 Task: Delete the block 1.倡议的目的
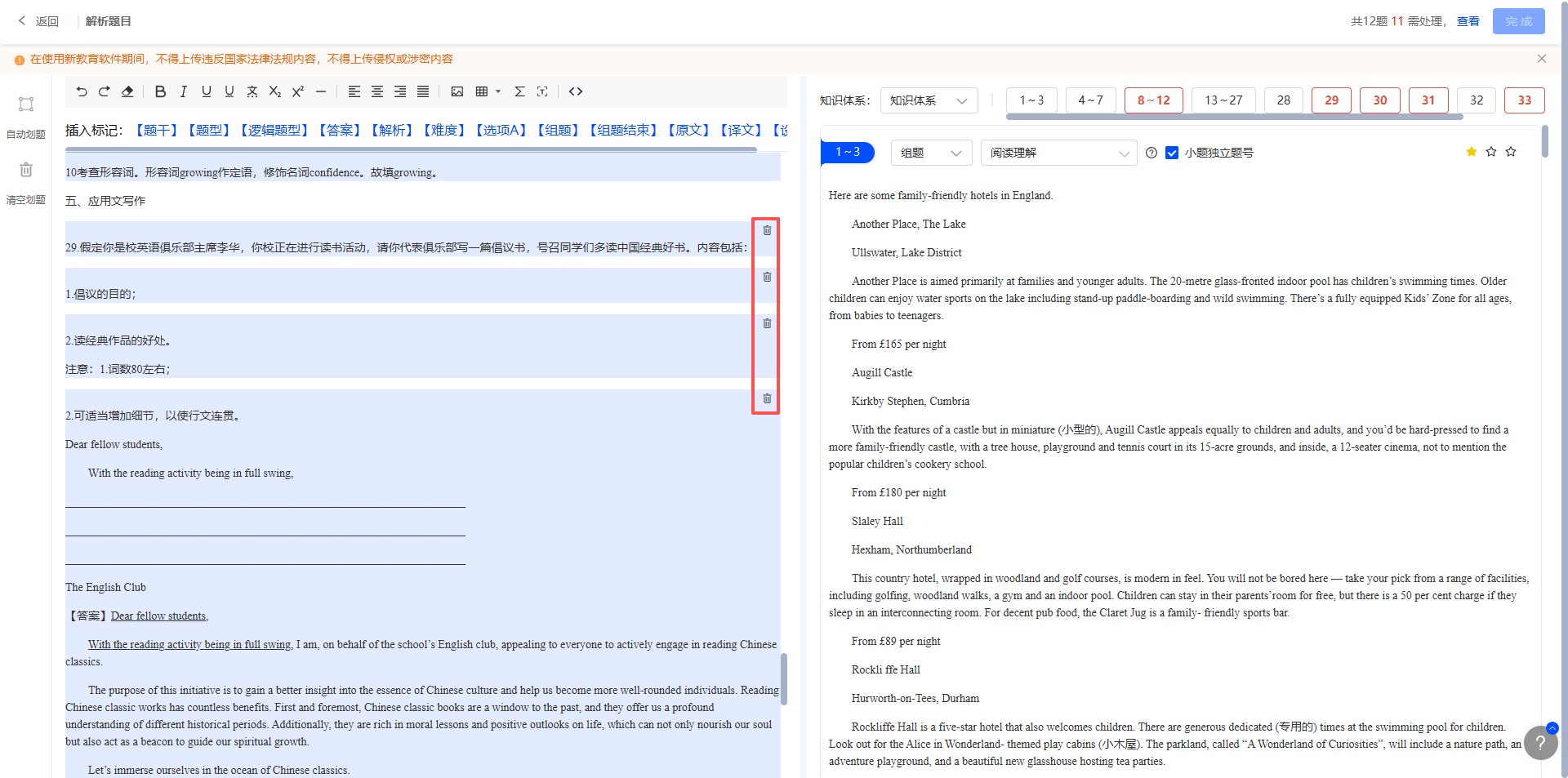coord(767,277)
